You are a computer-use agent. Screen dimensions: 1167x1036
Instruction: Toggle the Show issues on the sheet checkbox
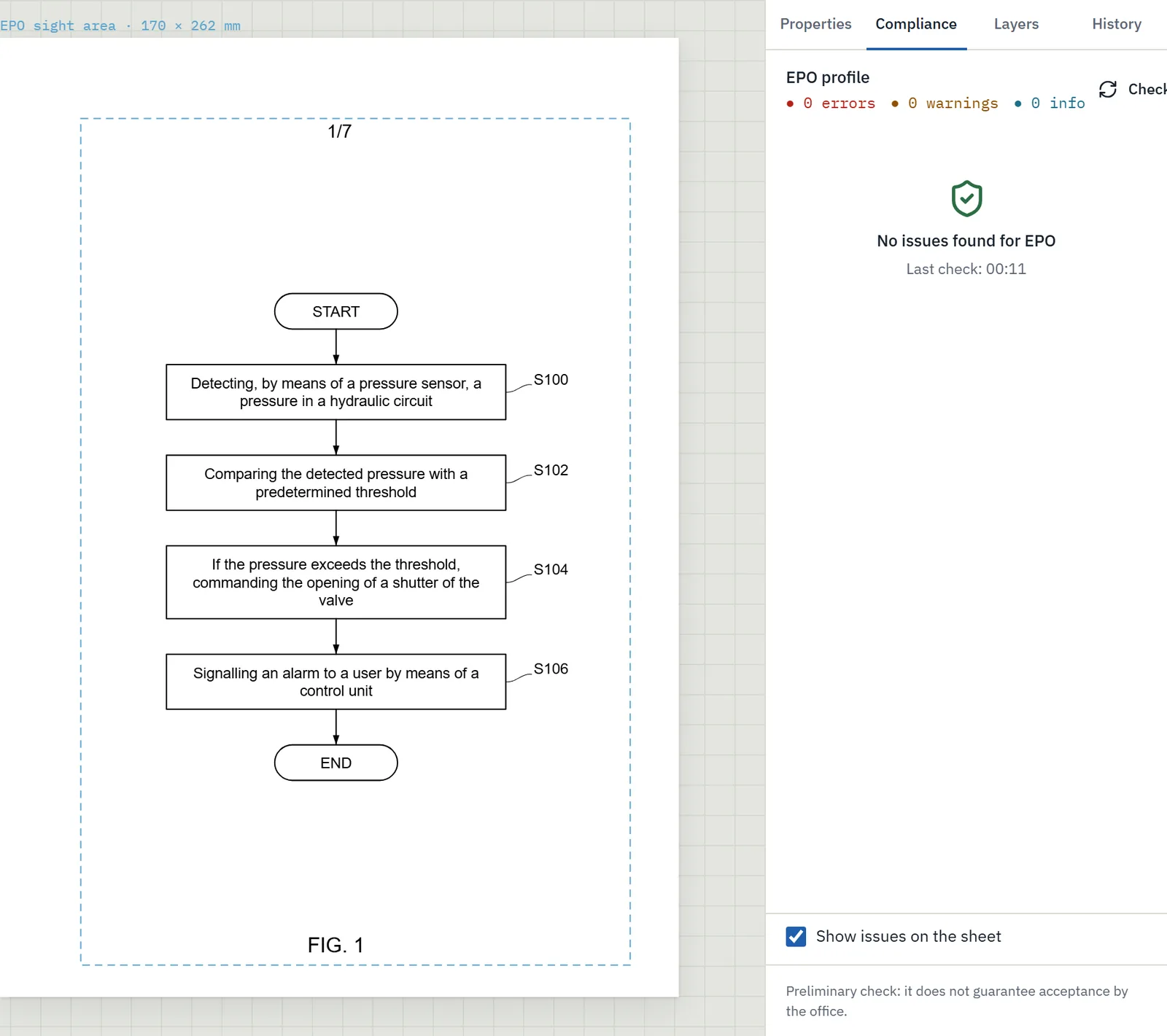(x=796, y=936)
